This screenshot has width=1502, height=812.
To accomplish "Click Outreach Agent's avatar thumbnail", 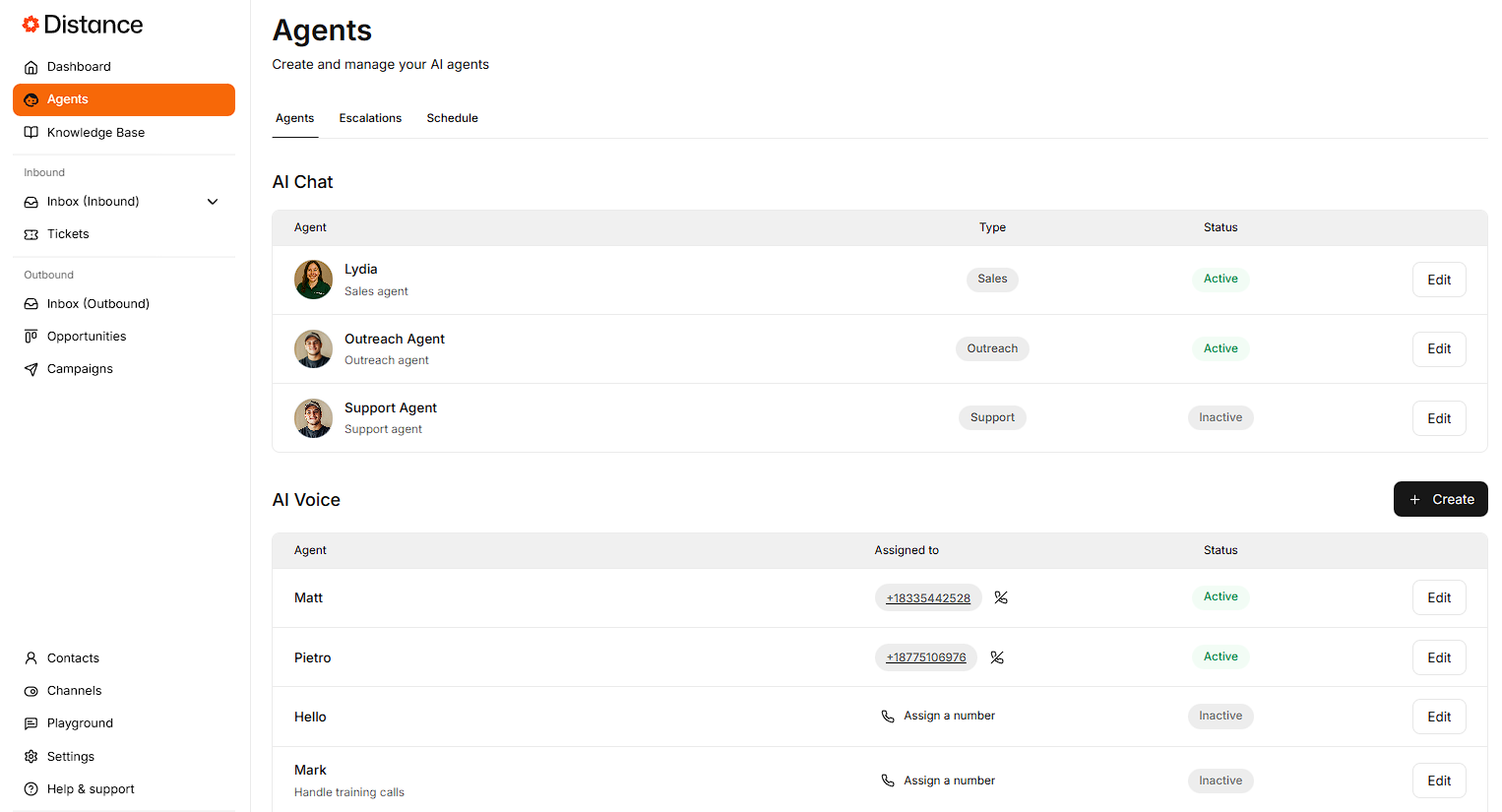I will (x=313, y=349).
